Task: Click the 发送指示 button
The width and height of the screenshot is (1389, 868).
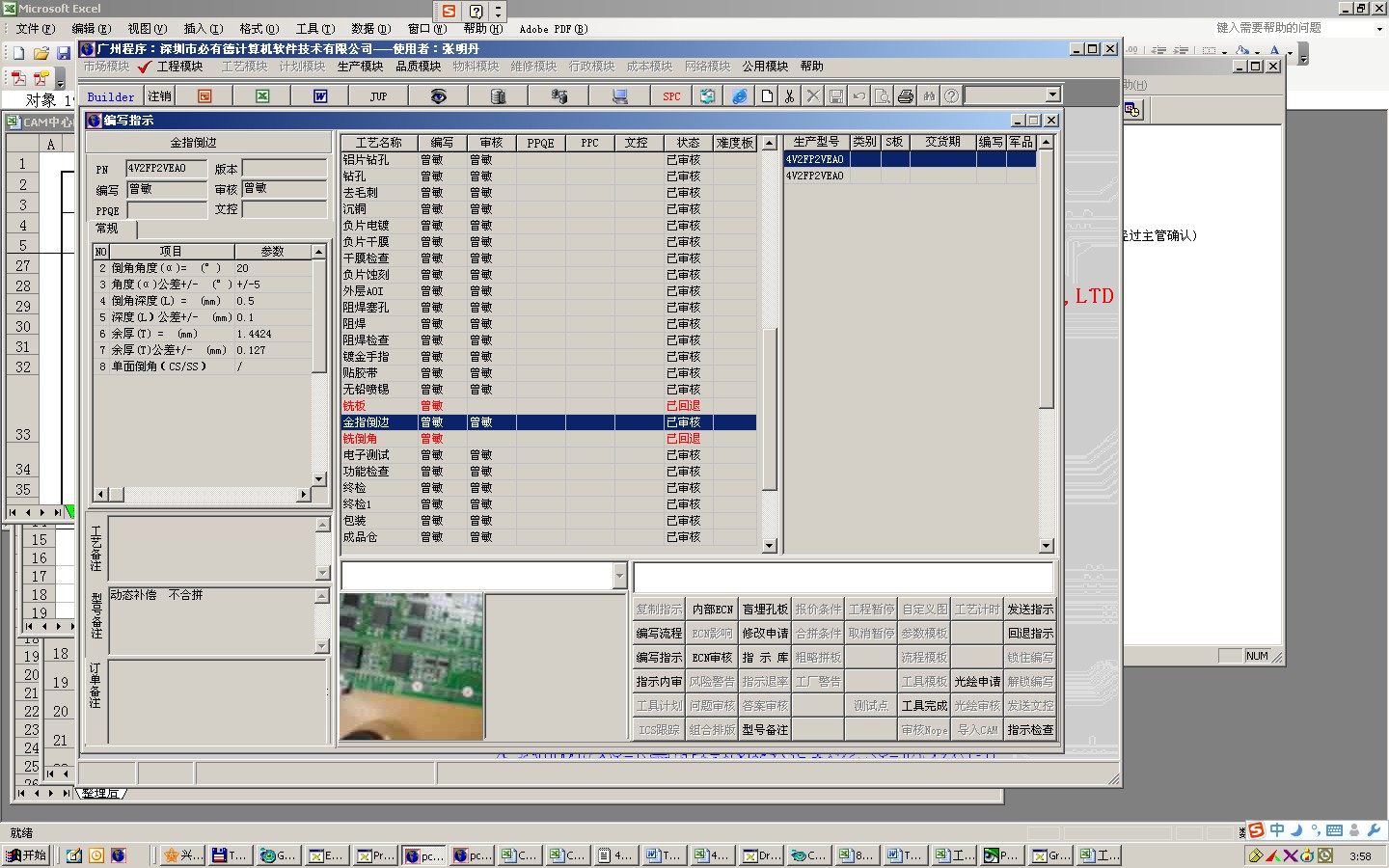Action: click(1030, 610)
